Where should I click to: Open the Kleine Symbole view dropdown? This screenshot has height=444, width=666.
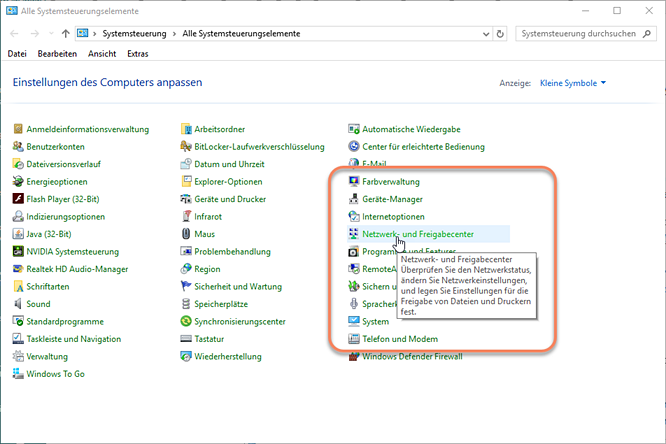(x=573, y=83)
